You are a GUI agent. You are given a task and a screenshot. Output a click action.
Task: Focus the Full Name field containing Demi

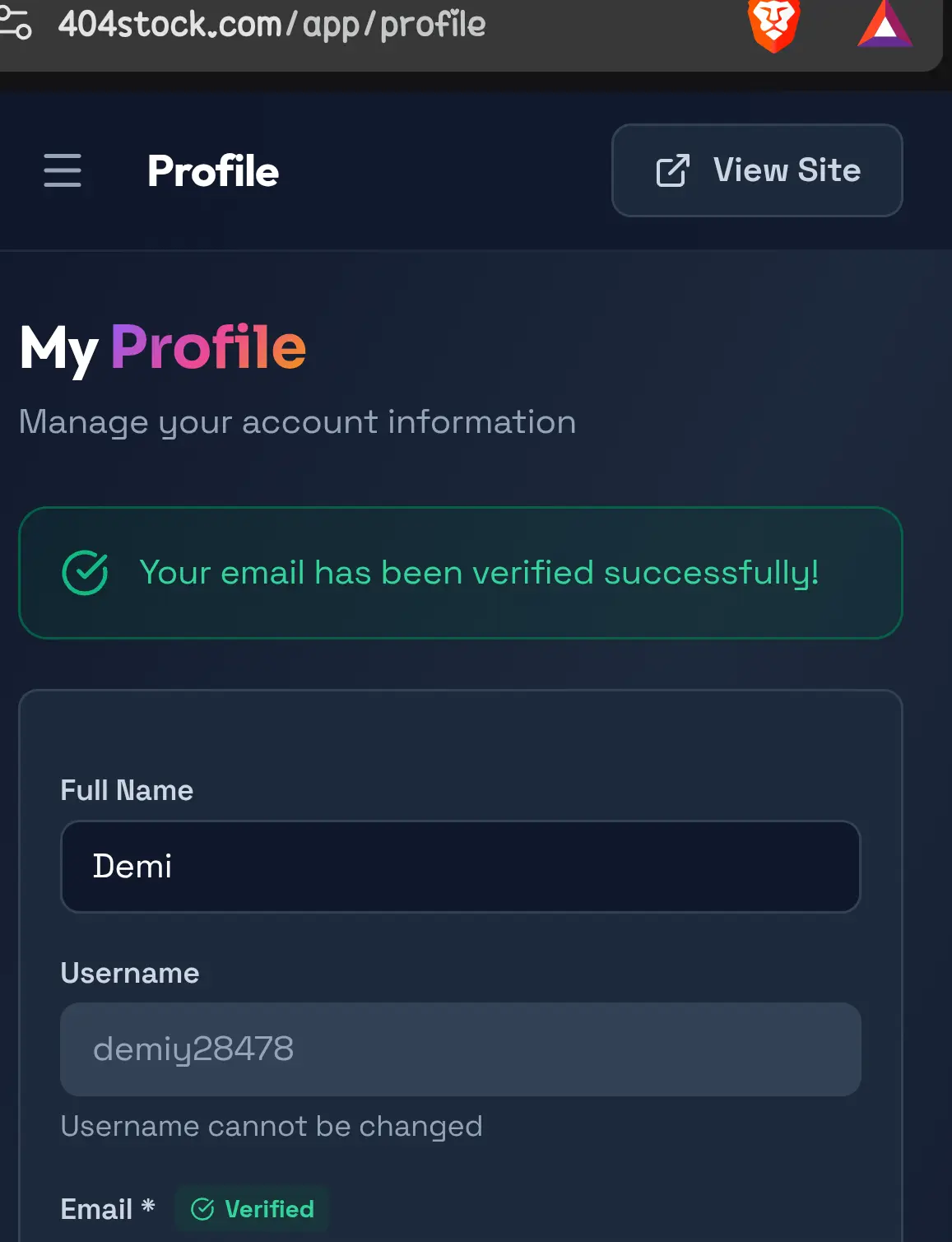point(461,867)
